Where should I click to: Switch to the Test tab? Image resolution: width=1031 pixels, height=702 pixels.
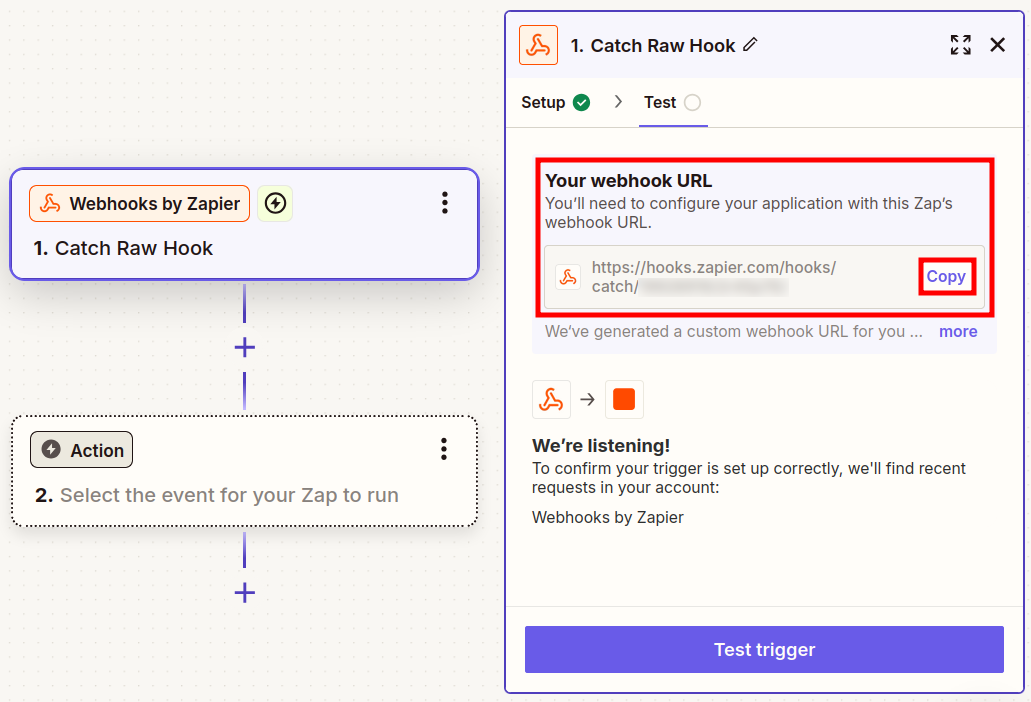[x=660, y=102]
